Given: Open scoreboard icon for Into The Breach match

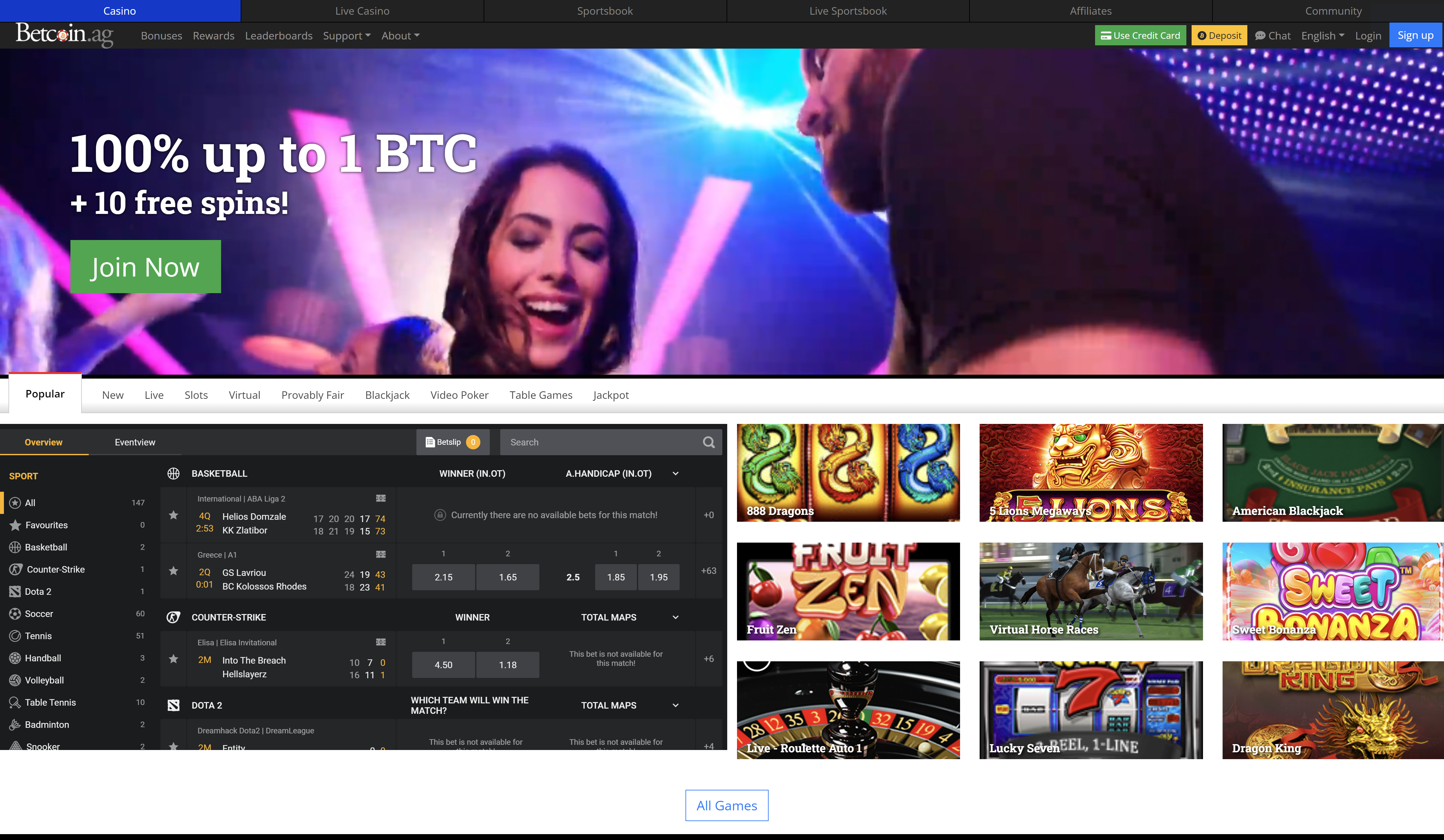Looking at the screenshot, I should [x=381, y=642].
